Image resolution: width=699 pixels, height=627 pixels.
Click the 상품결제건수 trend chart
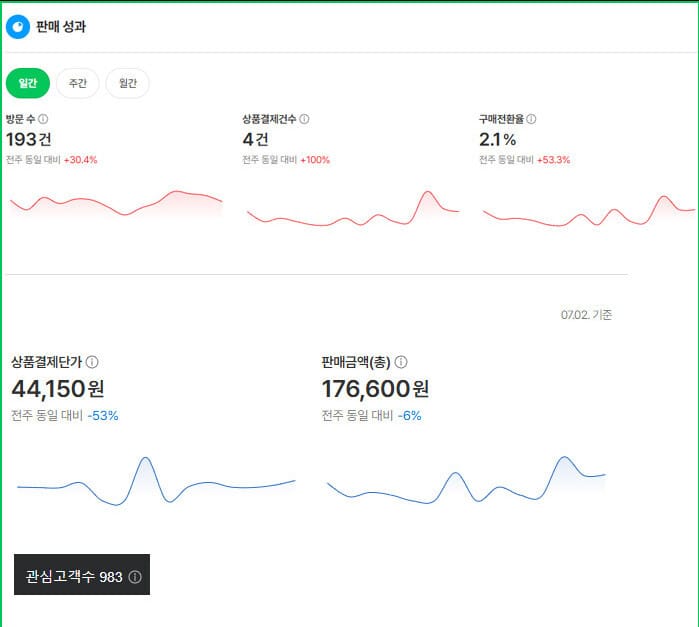click(353, 209)
